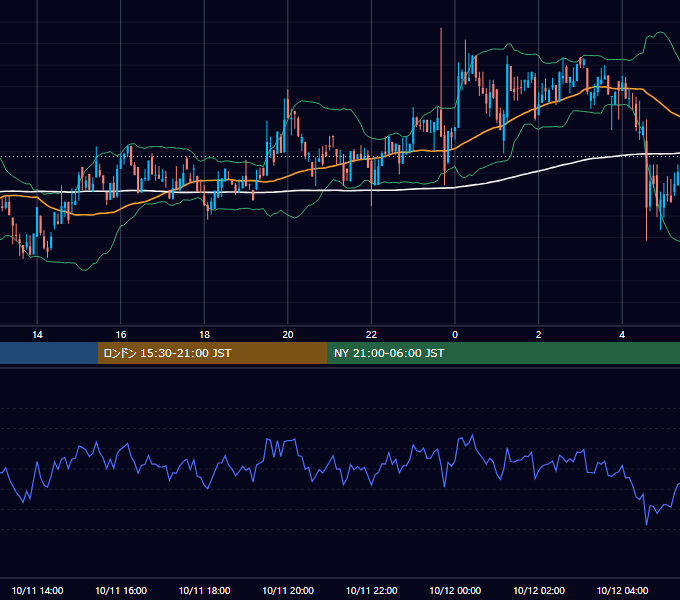
Task: Click the 4 hour label on price chart axis
Action: click(x=622, y=335)
